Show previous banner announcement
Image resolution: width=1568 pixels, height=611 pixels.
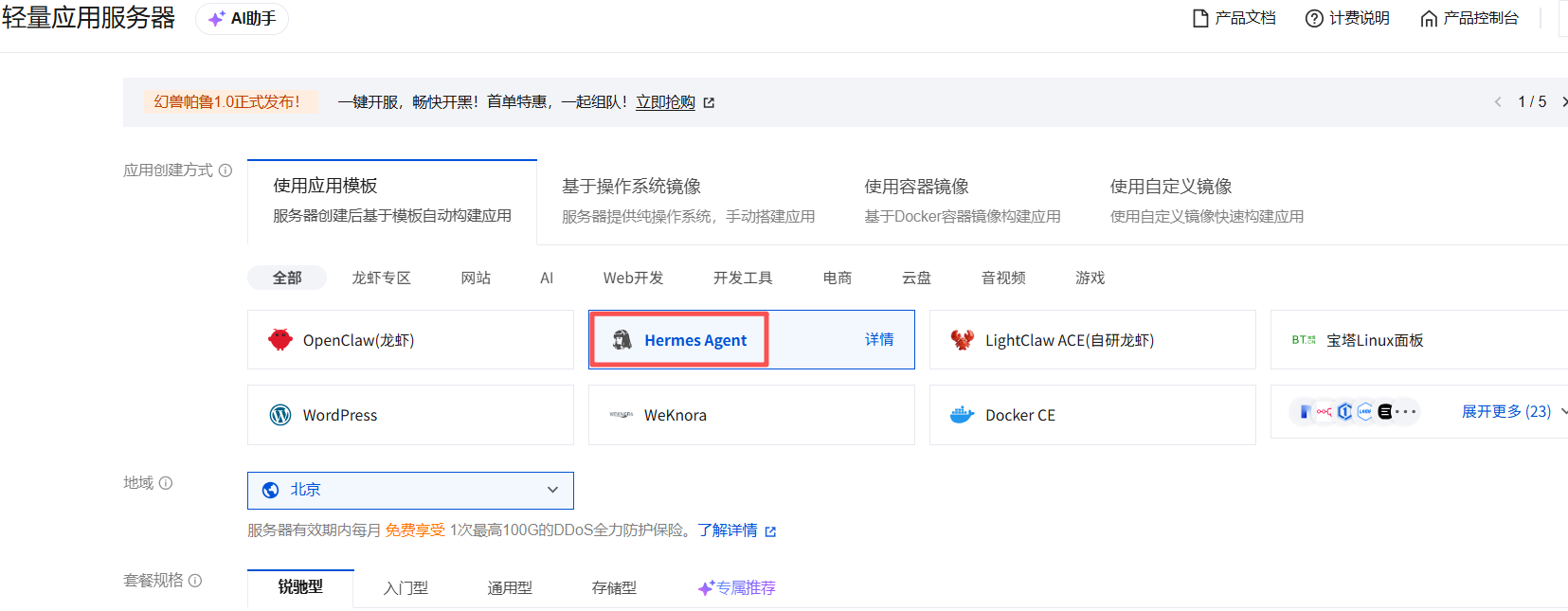coord(1498,101)
